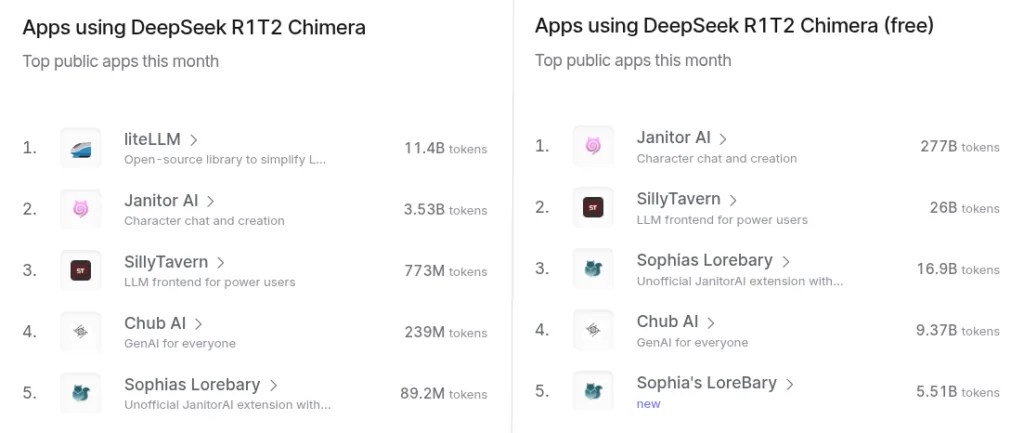The width and height of the screenshot is (1024, 433).
Task: Click '26B tokens' value
Action: [965, 208]
